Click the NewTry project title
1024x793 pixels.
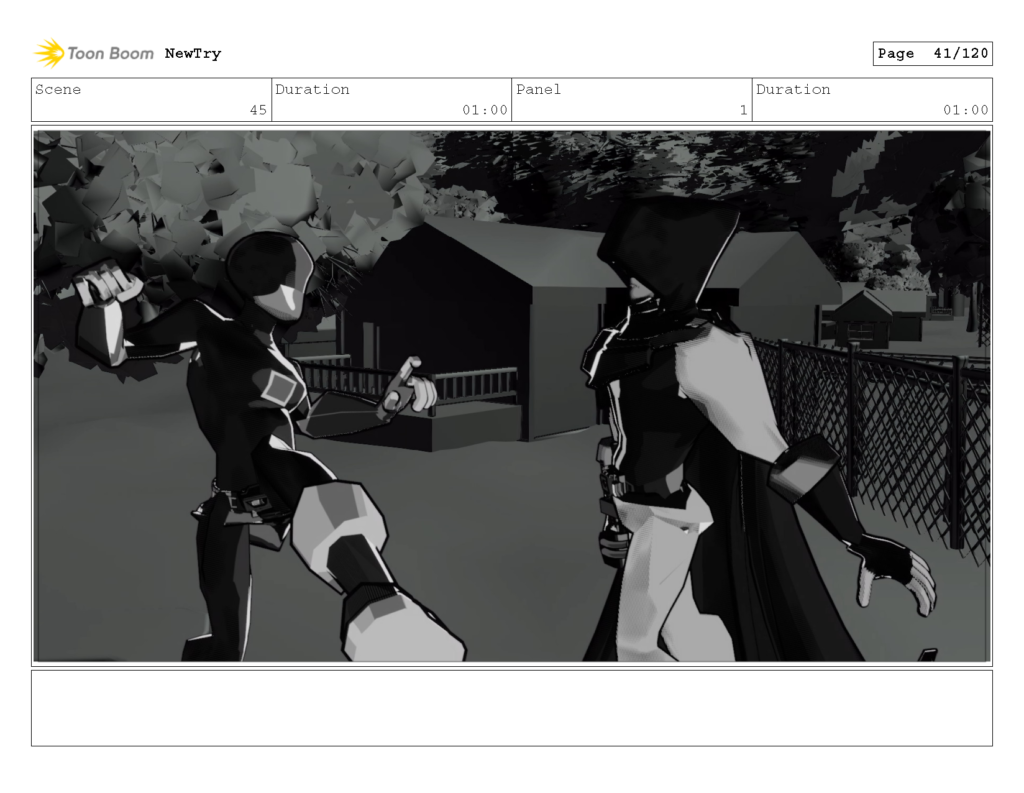pyautogui.click(x=192, y=53)
